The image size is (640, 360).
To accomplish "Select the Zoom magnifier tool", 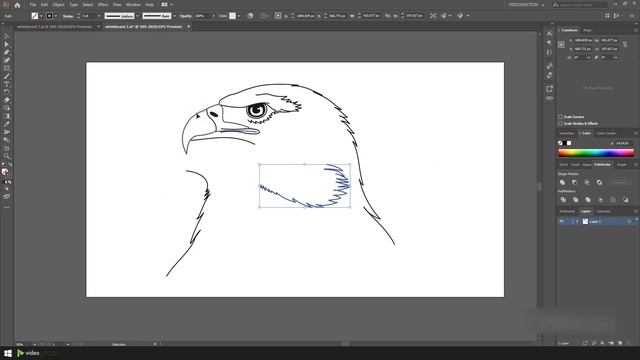I will (x=7, y=156).
